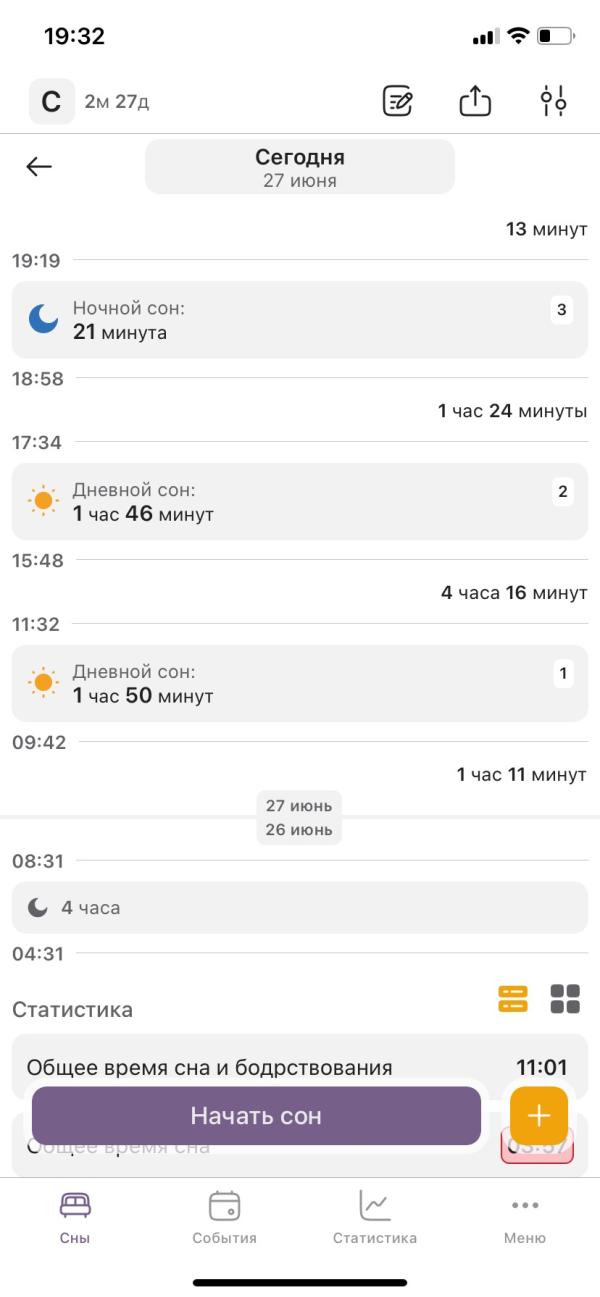Tap the badge number 3 on Ночной сон
600x1297 pixels.
pos(562,310)
